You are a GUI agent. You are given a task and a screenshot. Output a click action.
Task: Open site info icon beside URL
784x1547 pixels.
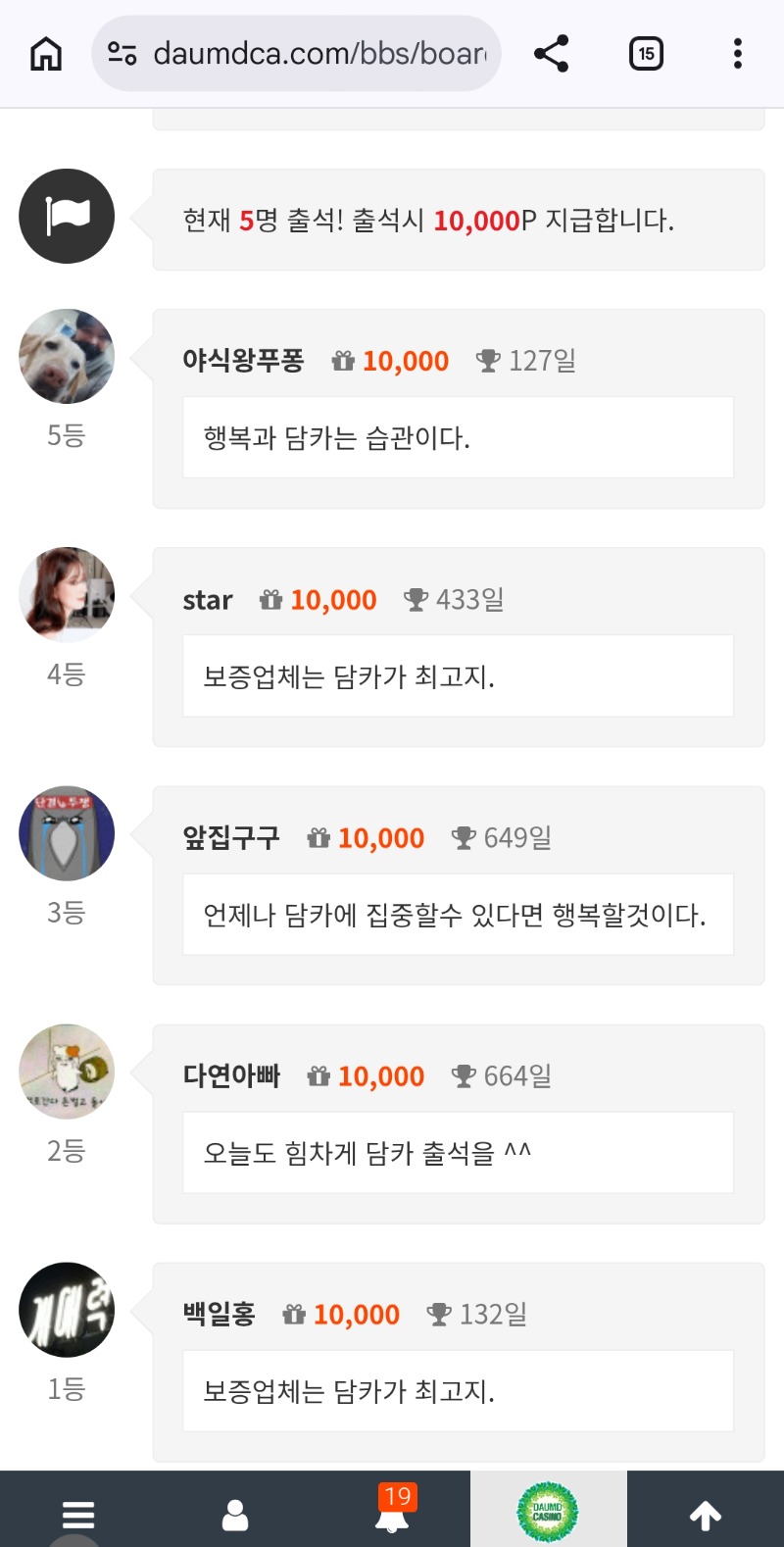click(122, 54)
